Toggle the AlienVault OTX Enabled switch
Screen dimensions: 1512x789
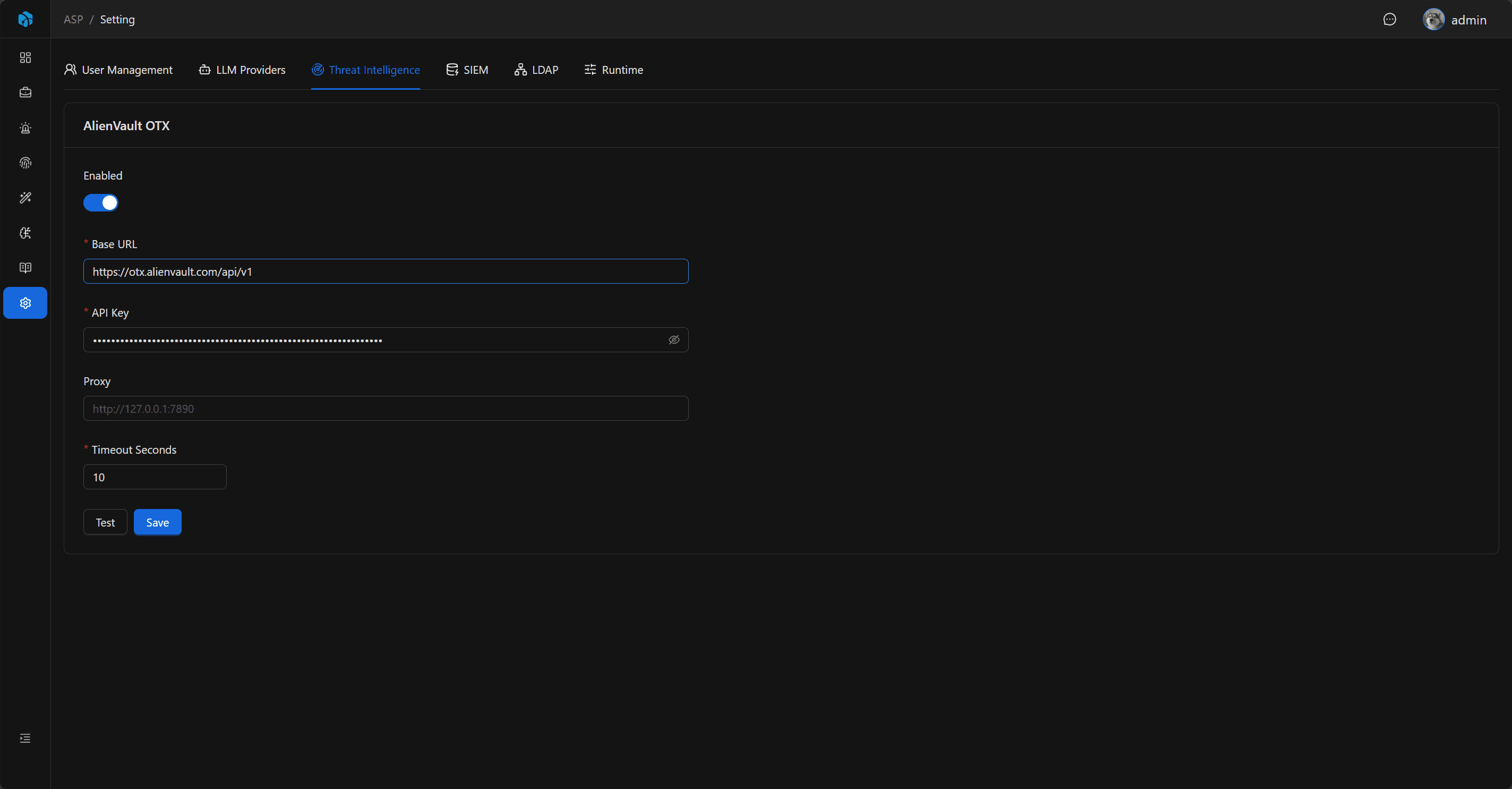[100, 202]
